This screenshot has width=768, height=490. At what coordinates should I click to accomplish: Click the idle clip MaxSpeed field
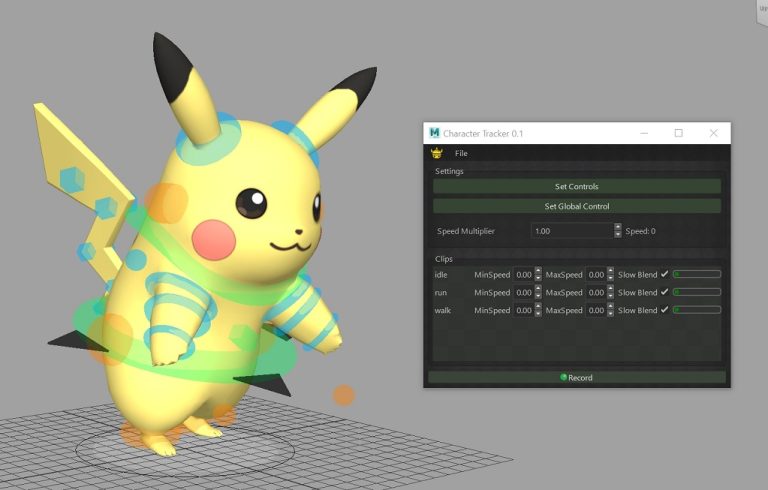596,274
